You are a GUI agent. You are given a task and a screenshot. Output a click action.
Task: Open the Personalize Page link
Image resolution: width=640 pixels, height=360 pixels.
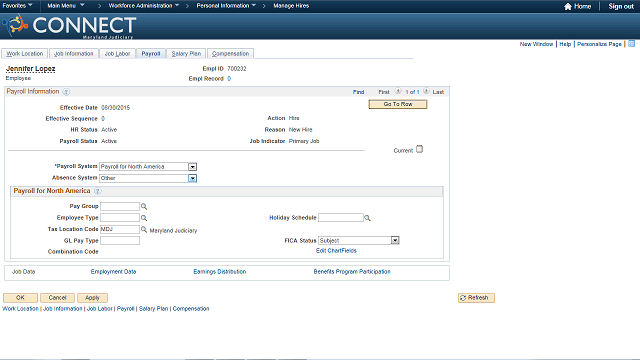[x=599, y=44]
